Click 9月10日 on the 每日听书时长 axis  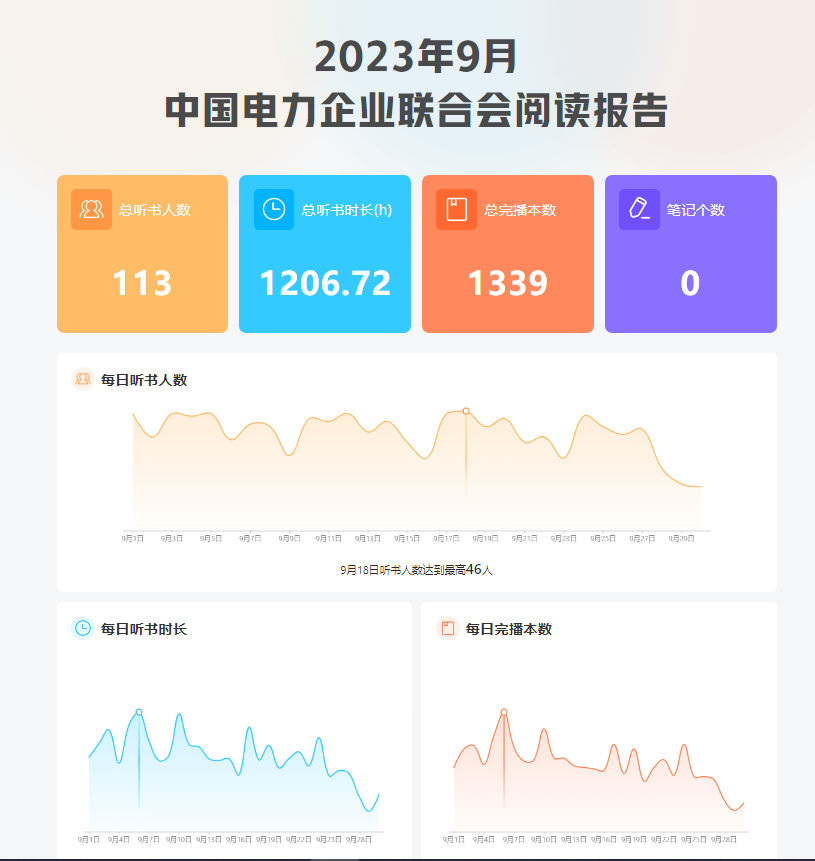coord(179,840)
